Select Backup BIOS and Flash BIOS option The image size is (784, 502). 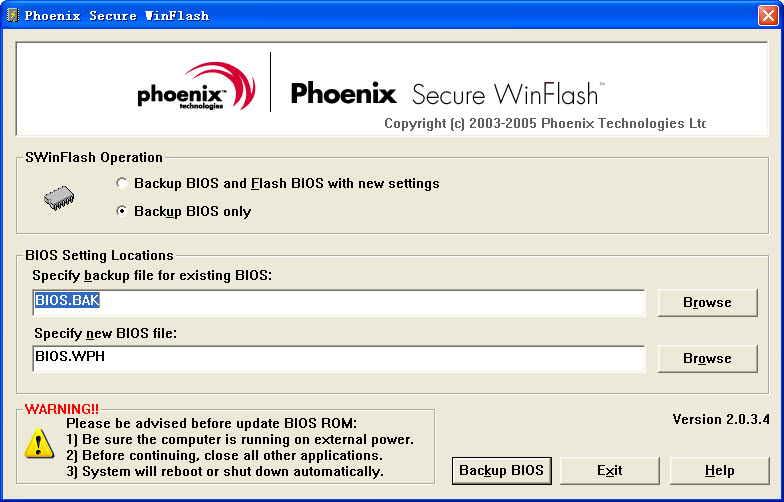click(122, 184)
